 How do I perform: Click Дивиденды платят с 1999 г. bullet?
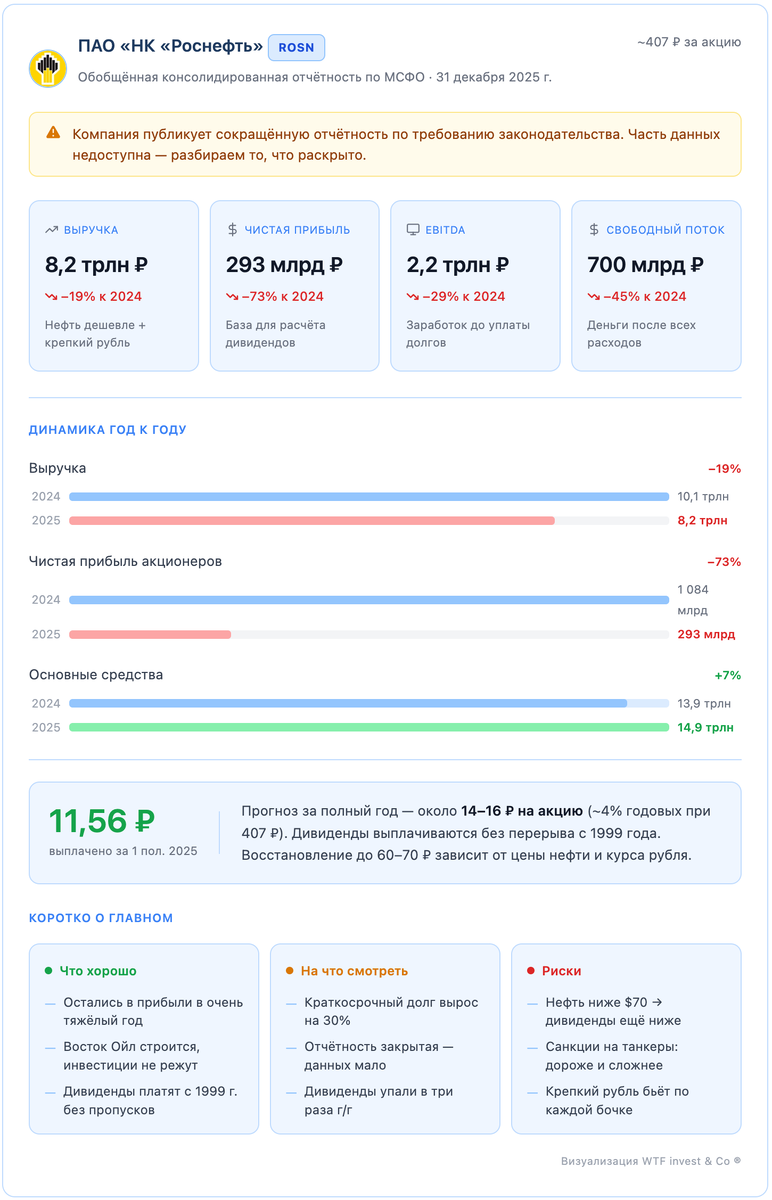click(150, 1100)
